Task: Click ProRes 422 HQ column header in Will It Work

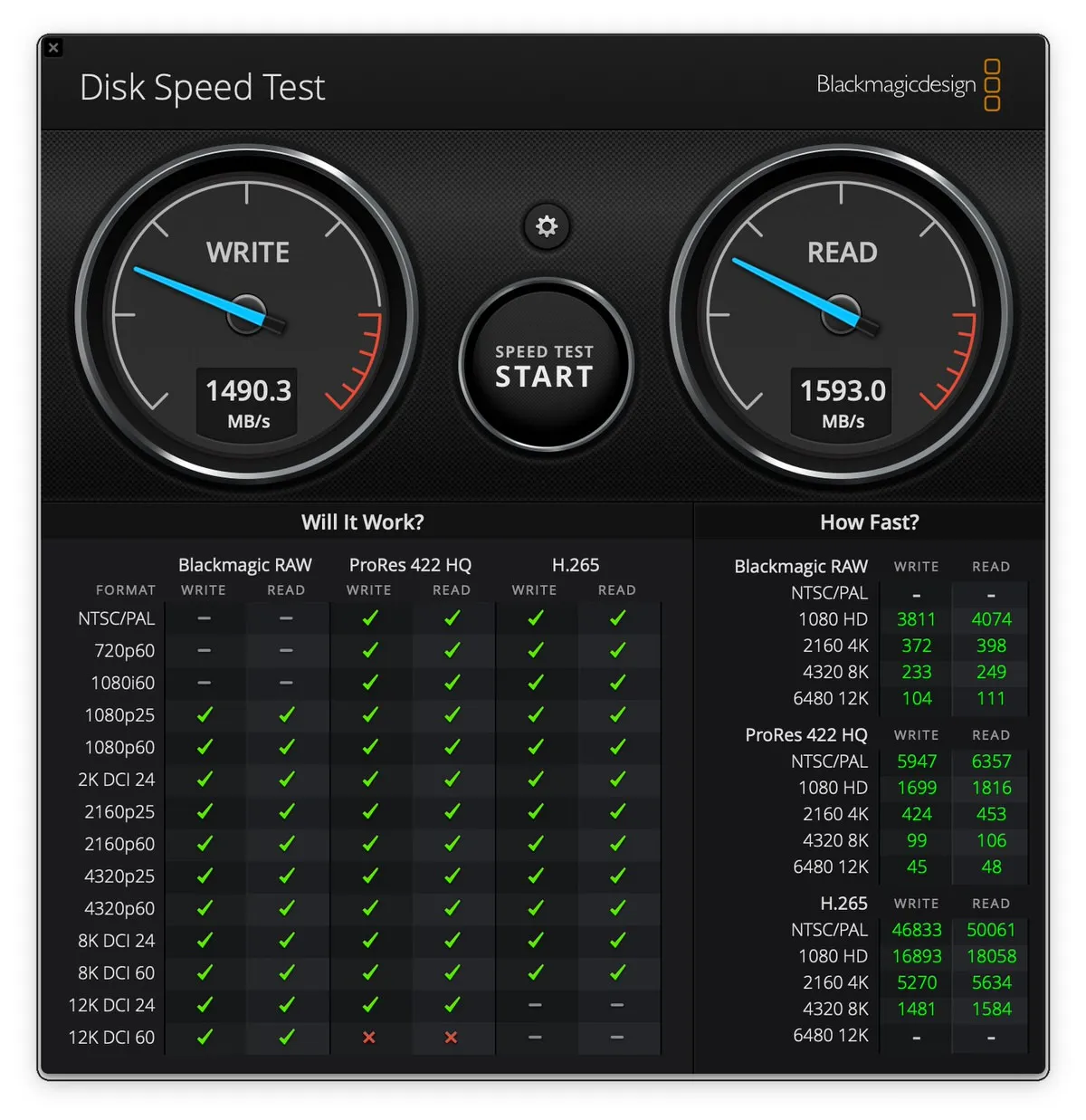Action: click(x=410, y=565)
